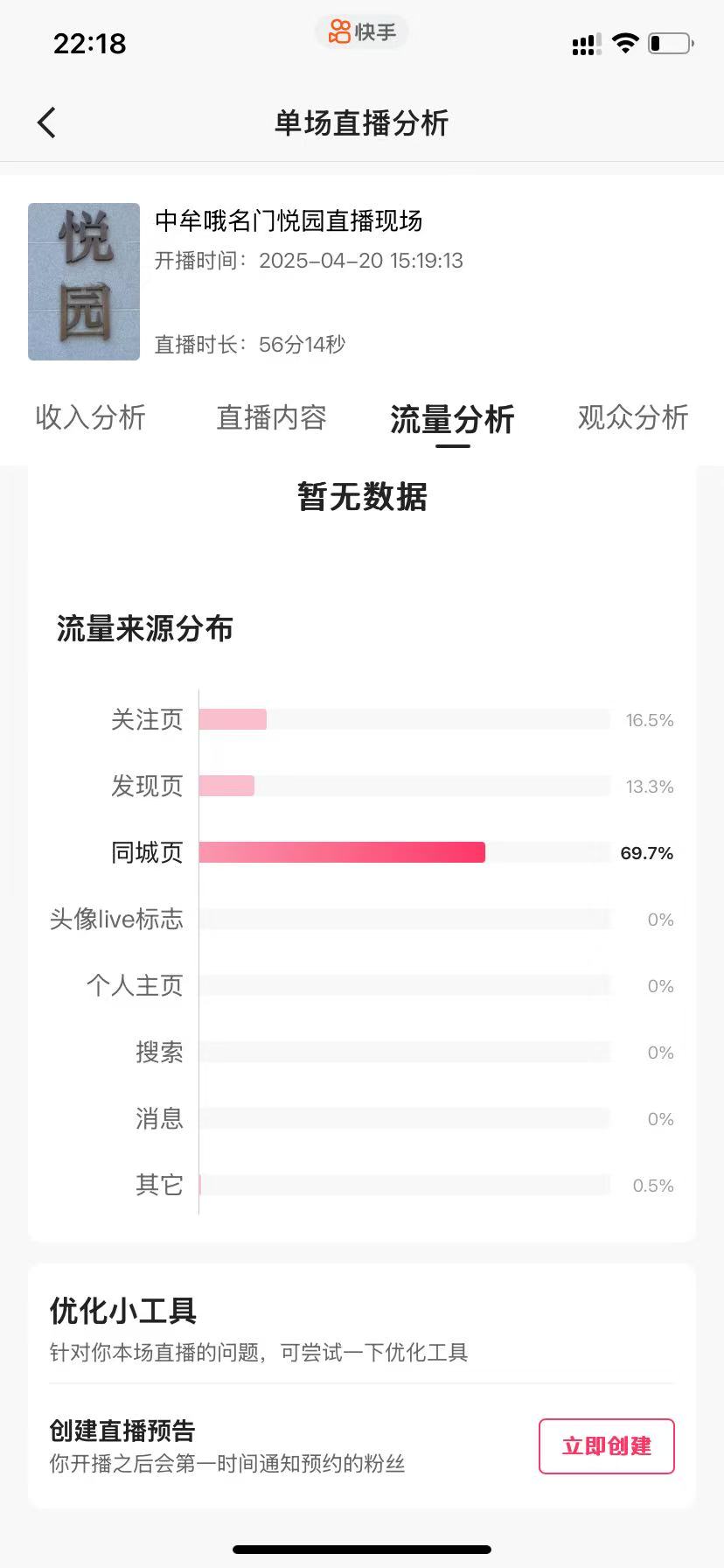Viewport: 724px width, 1568px height.
Task: Tap the battery status icon
Action: pyautogui.click(x=671, y=43)
